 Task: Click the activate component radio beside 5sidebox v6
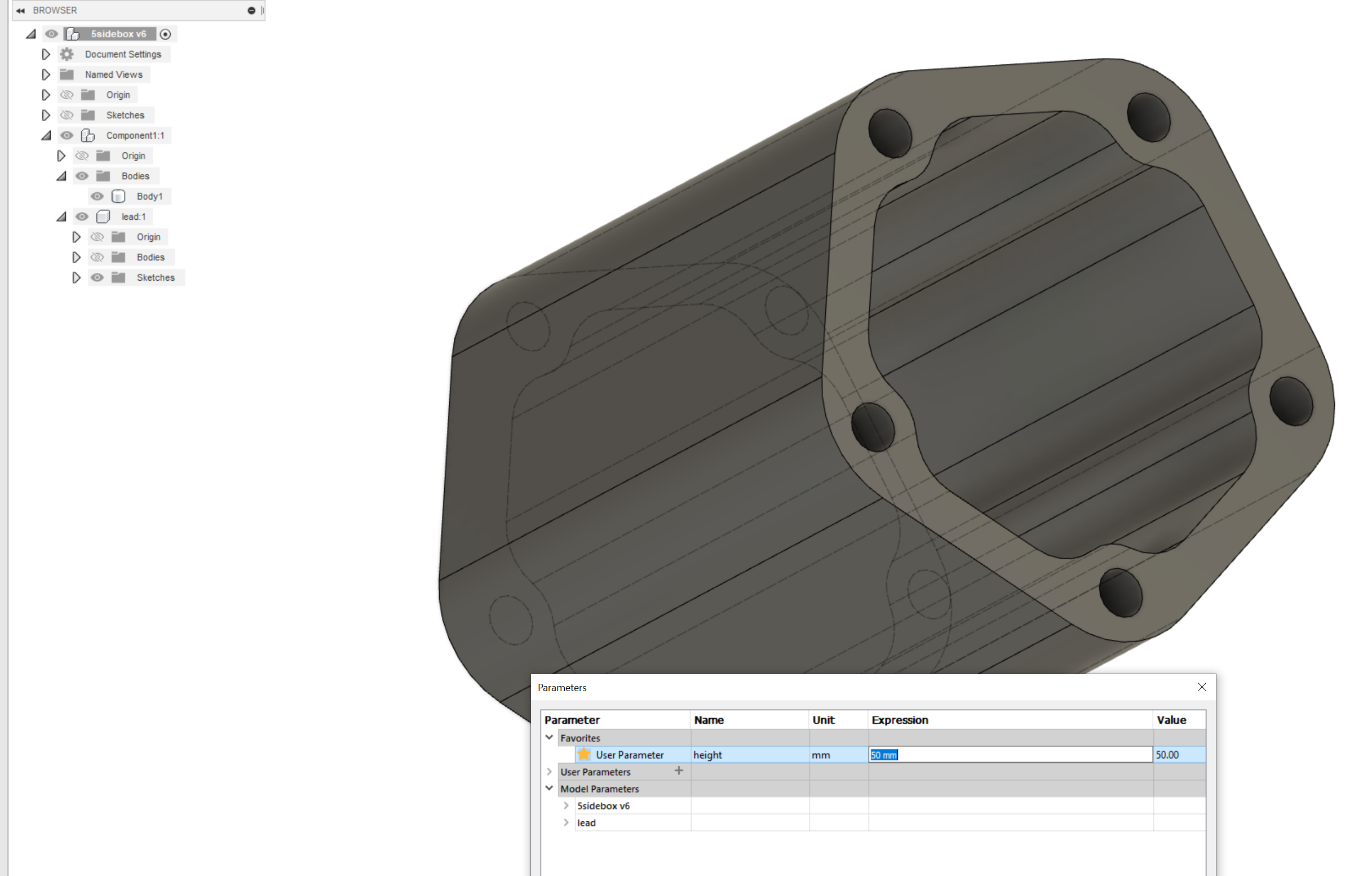(165, 34)
